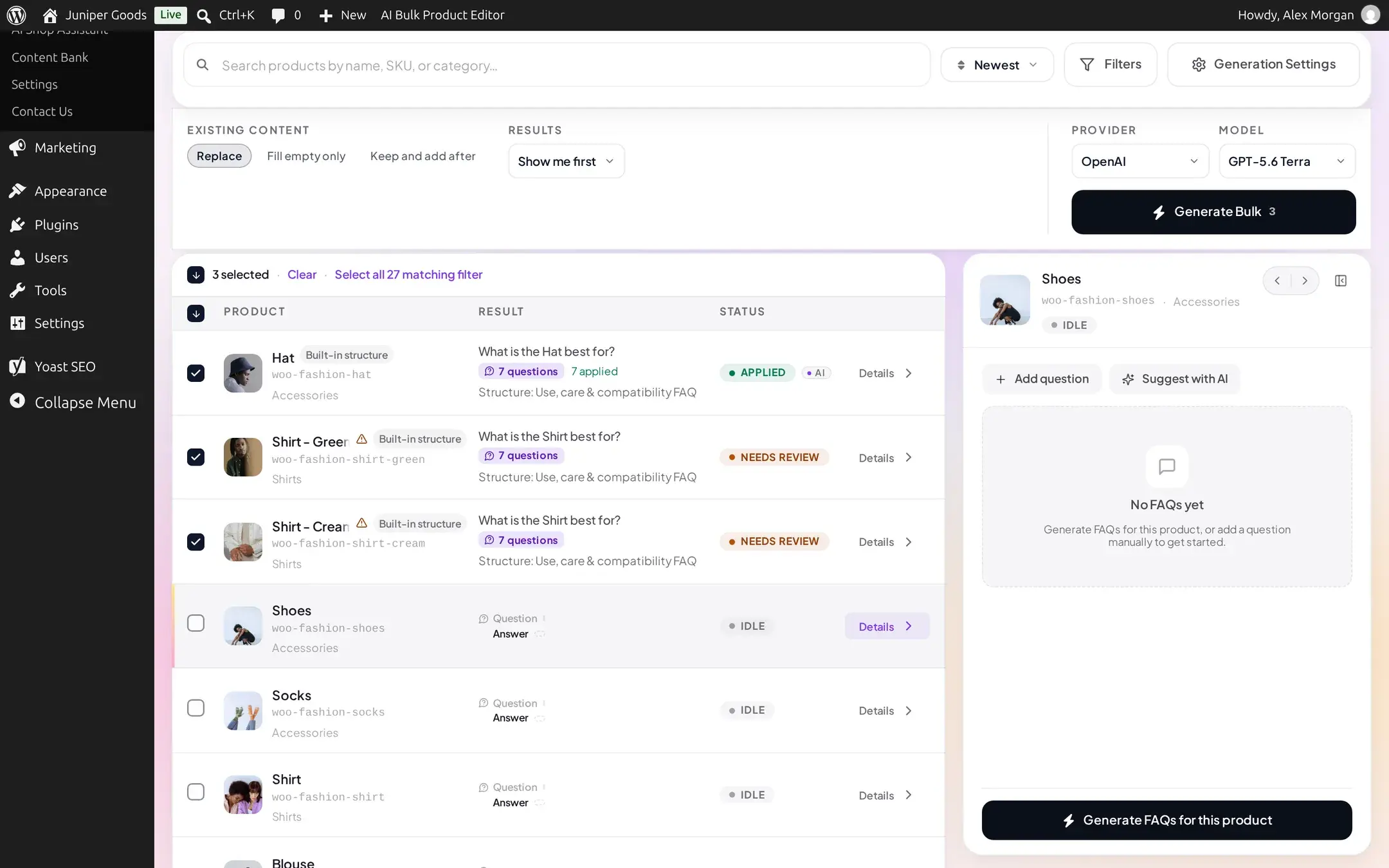
Task: Open the Newest sort dropdown
Action: (997, 65)
